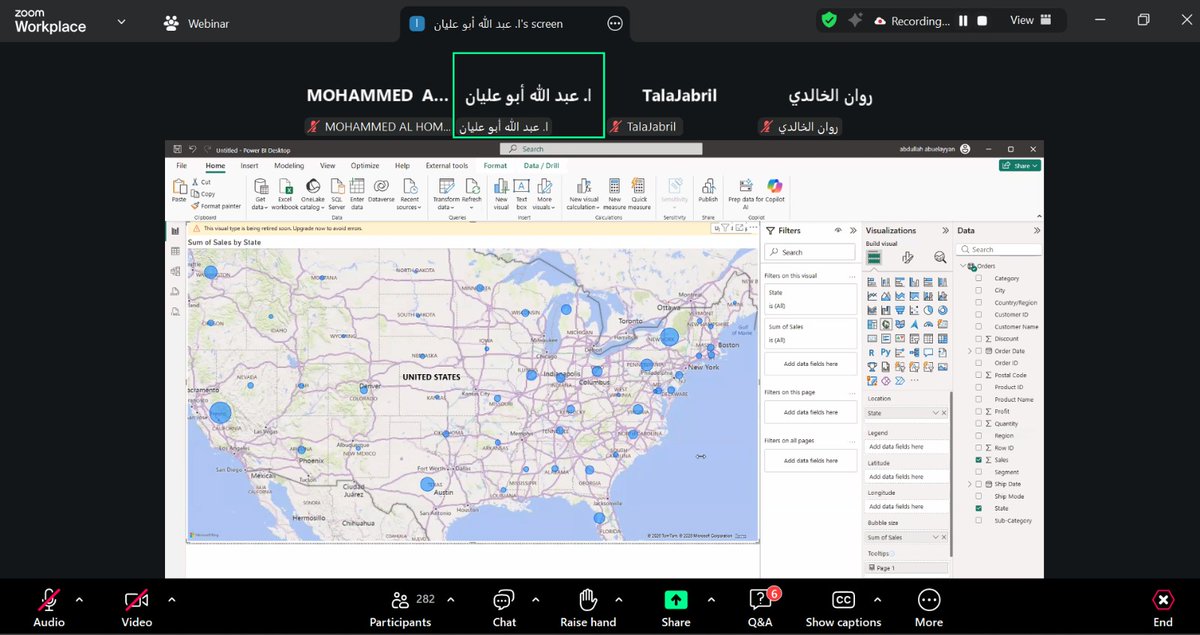Check the Quantity field checkbox

(979, 423)
